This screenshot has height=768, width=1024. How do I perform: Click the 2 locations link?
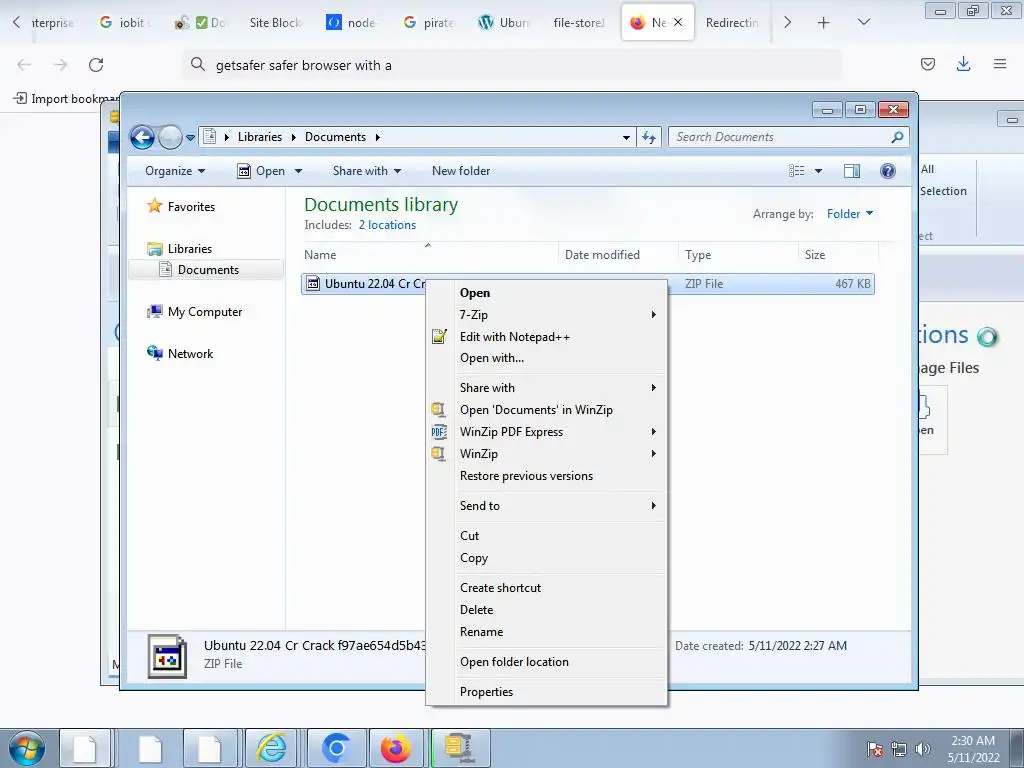click(387, 225)
